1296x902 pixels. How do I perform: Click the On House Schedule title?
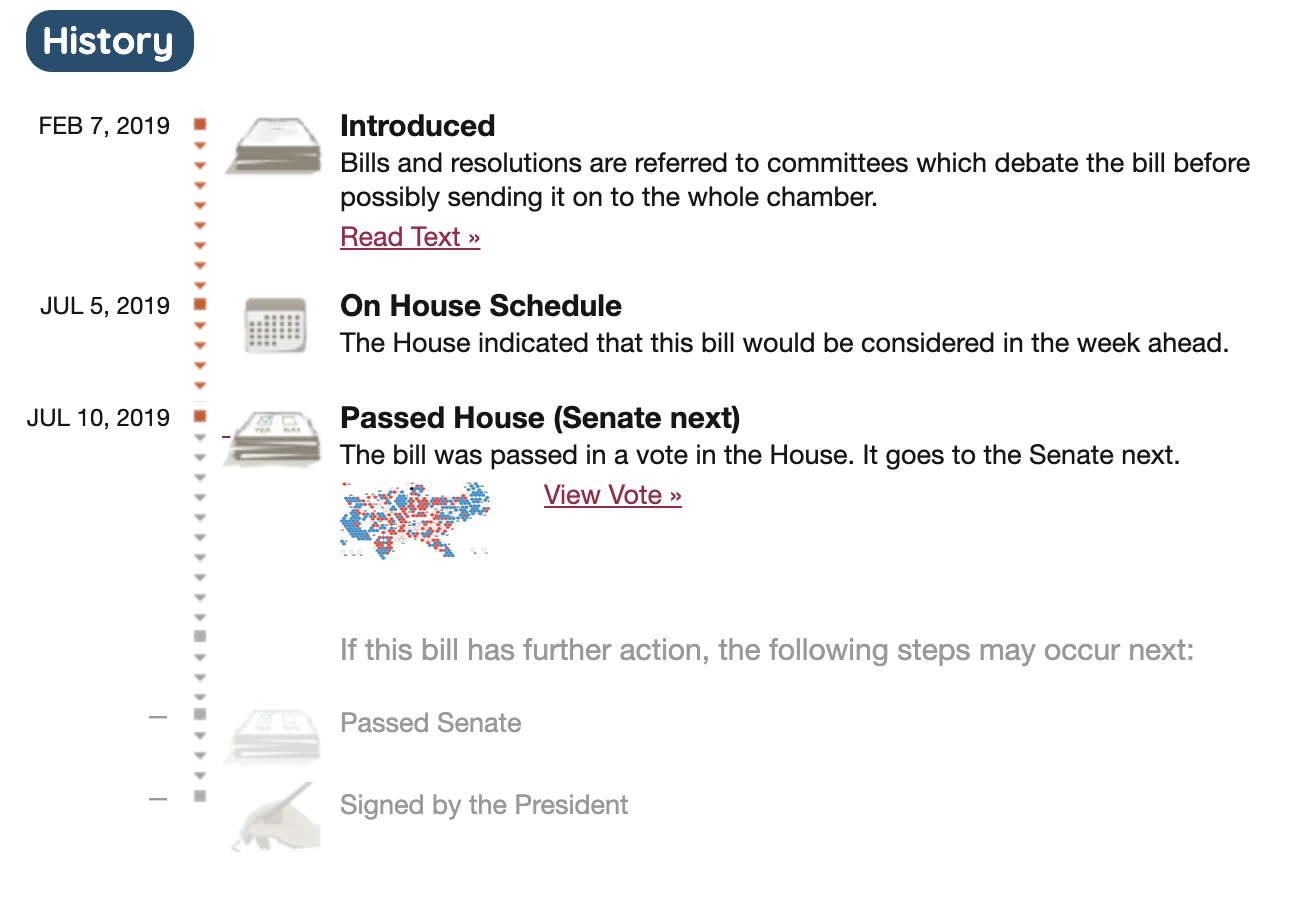pos(480,306)
